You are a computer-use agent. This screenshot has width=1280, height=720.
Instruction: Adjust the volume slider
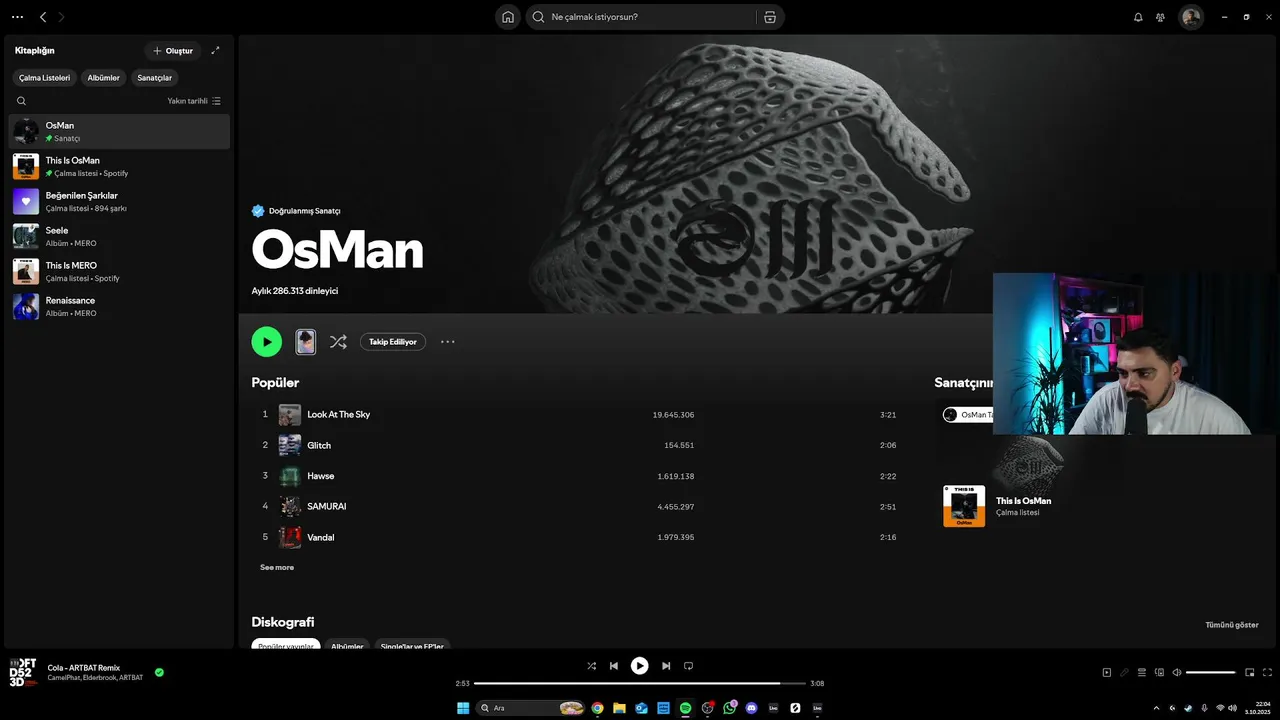point(1210,672)
